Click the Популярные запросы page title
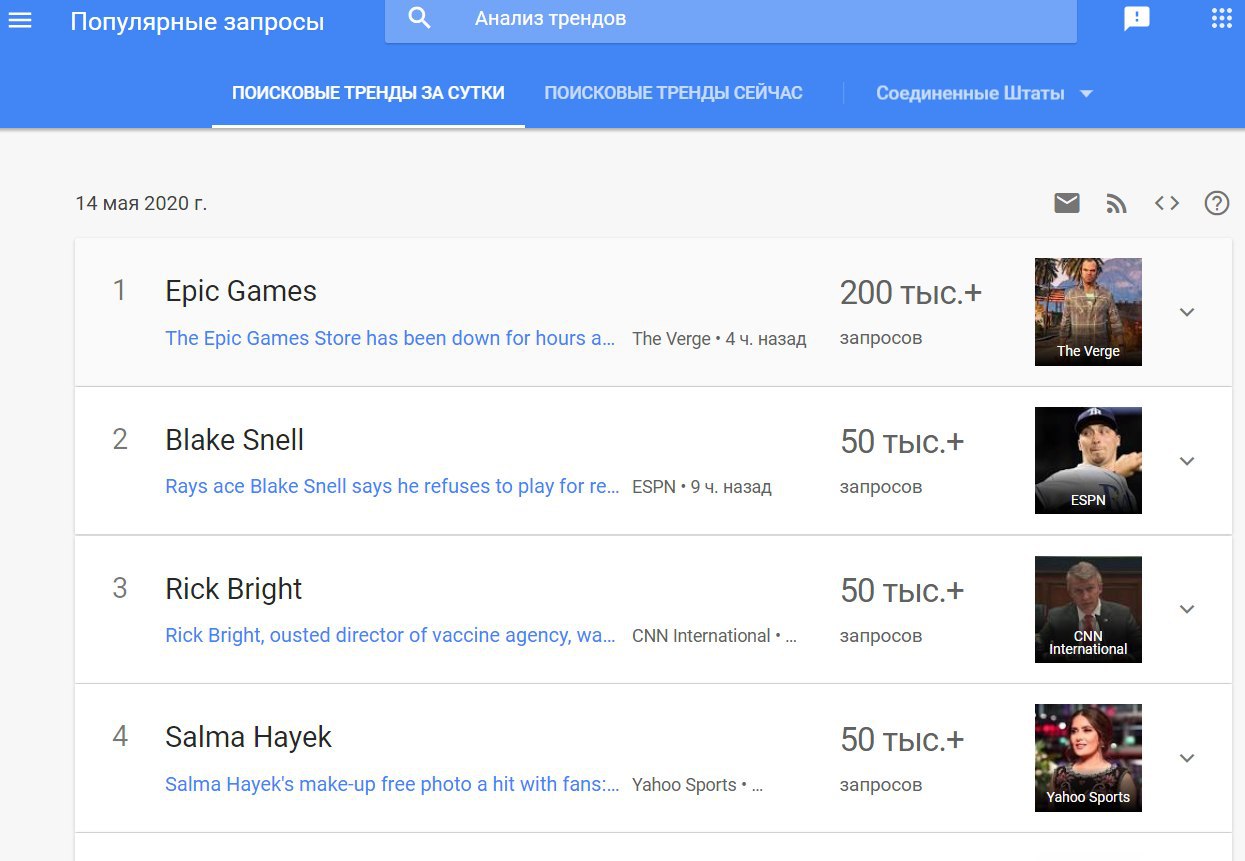The width and height of the screenshot is (1245, 861). coord(197,21)
